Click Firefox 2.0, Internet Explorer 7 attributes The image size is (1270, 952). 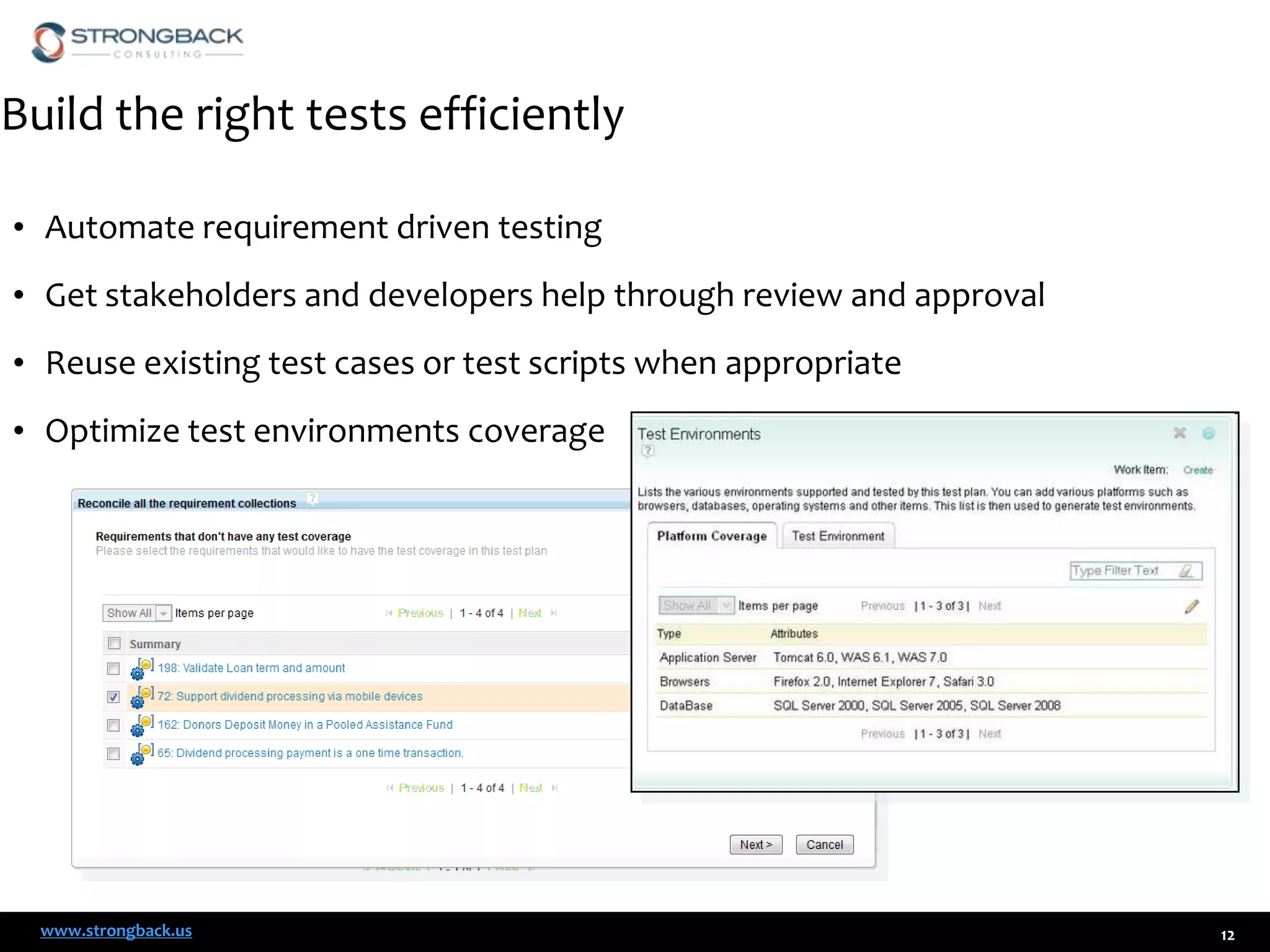[884, 682]
